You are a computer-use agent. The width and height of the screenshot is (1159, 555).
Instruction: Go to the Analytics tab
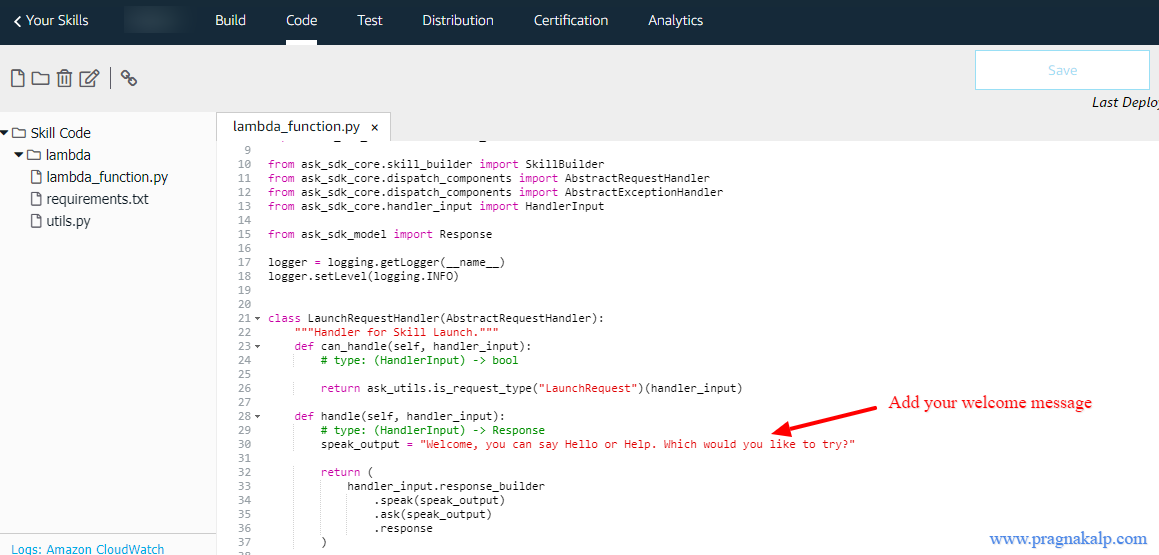click(x=675, y=20)
